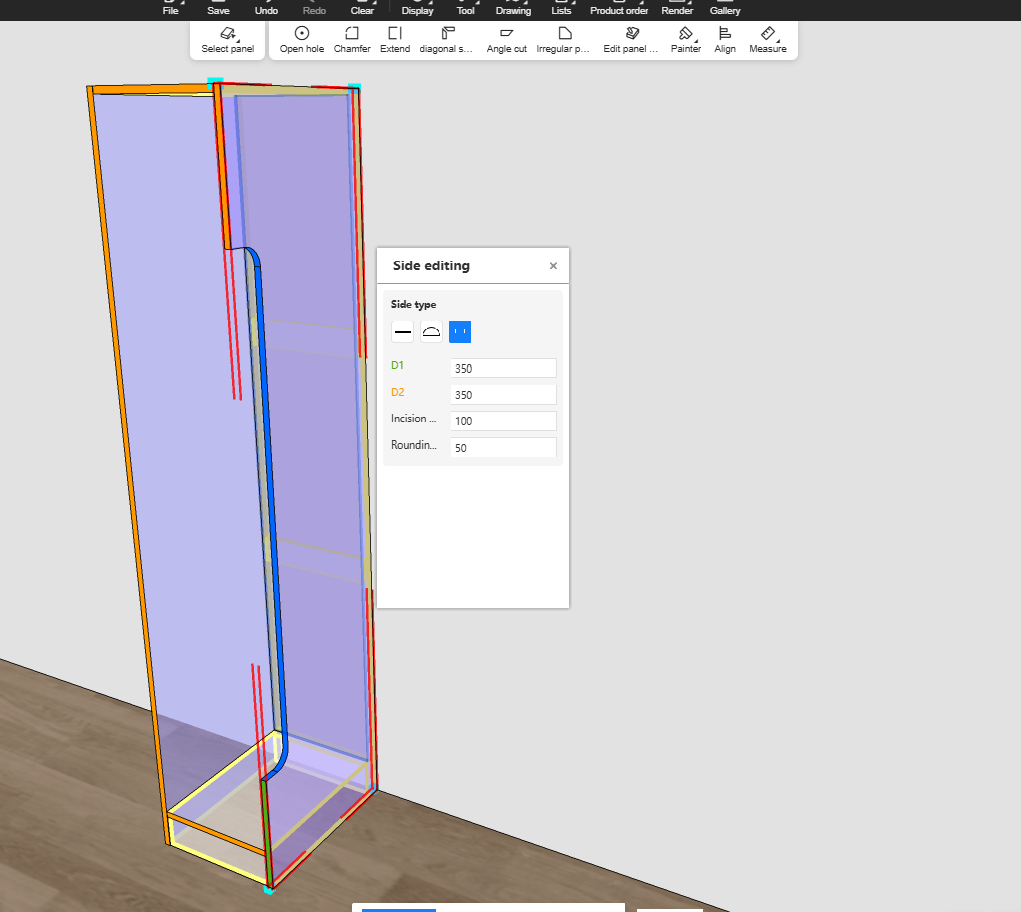Close the Side editing panel
This screenshot has height=912, width=1021.
click(x=553, y=266)
